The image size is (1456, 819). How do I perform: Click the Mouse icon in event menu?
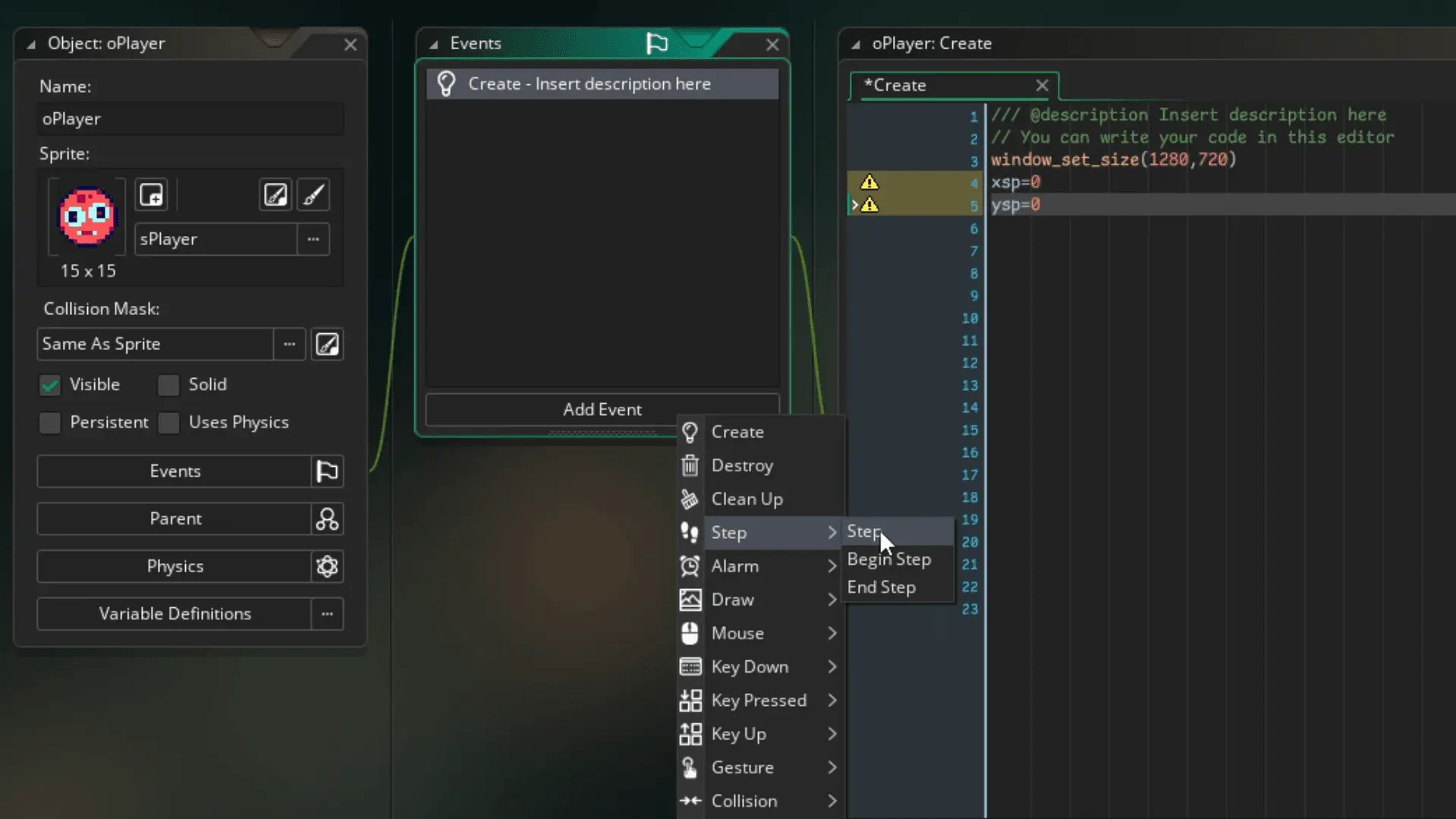690,633
